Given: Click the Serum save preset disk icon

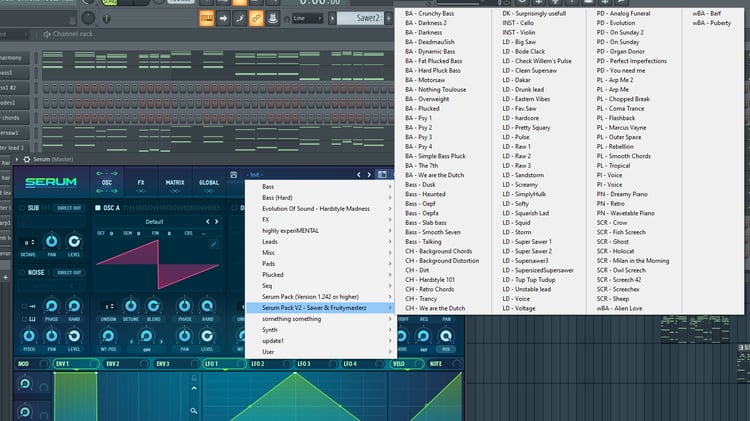Looking at the screenshot, I should (x=233, y=175).
